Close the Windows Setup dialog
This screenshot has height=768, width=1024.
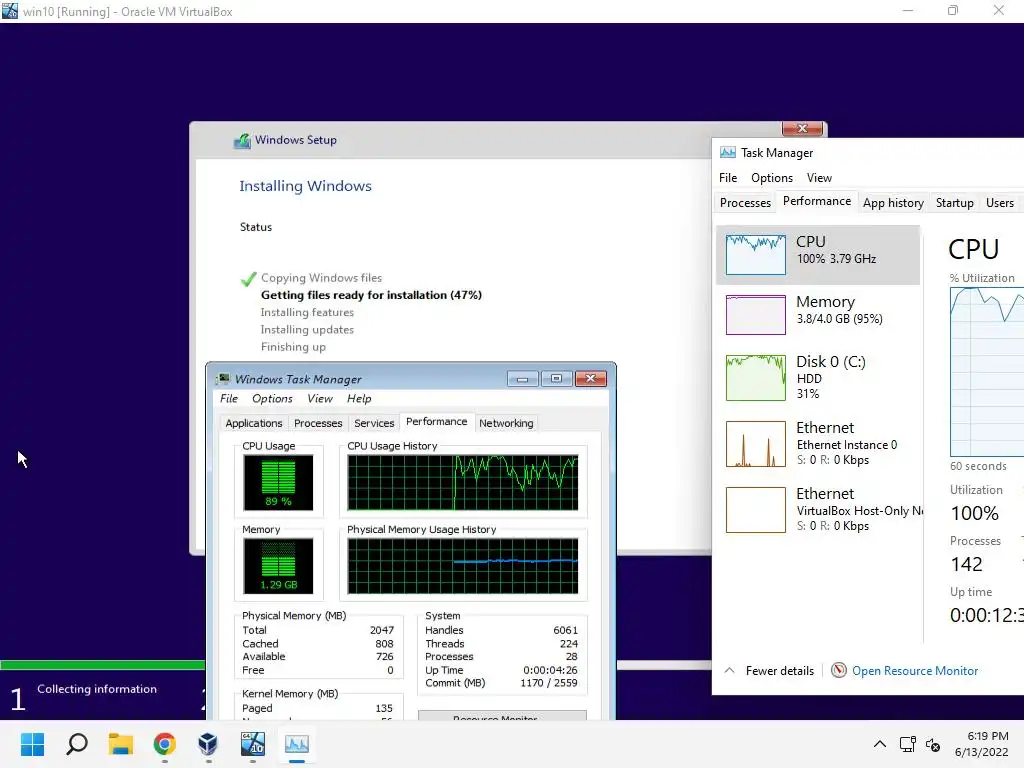pyautogui.click(x=802, y=128)
